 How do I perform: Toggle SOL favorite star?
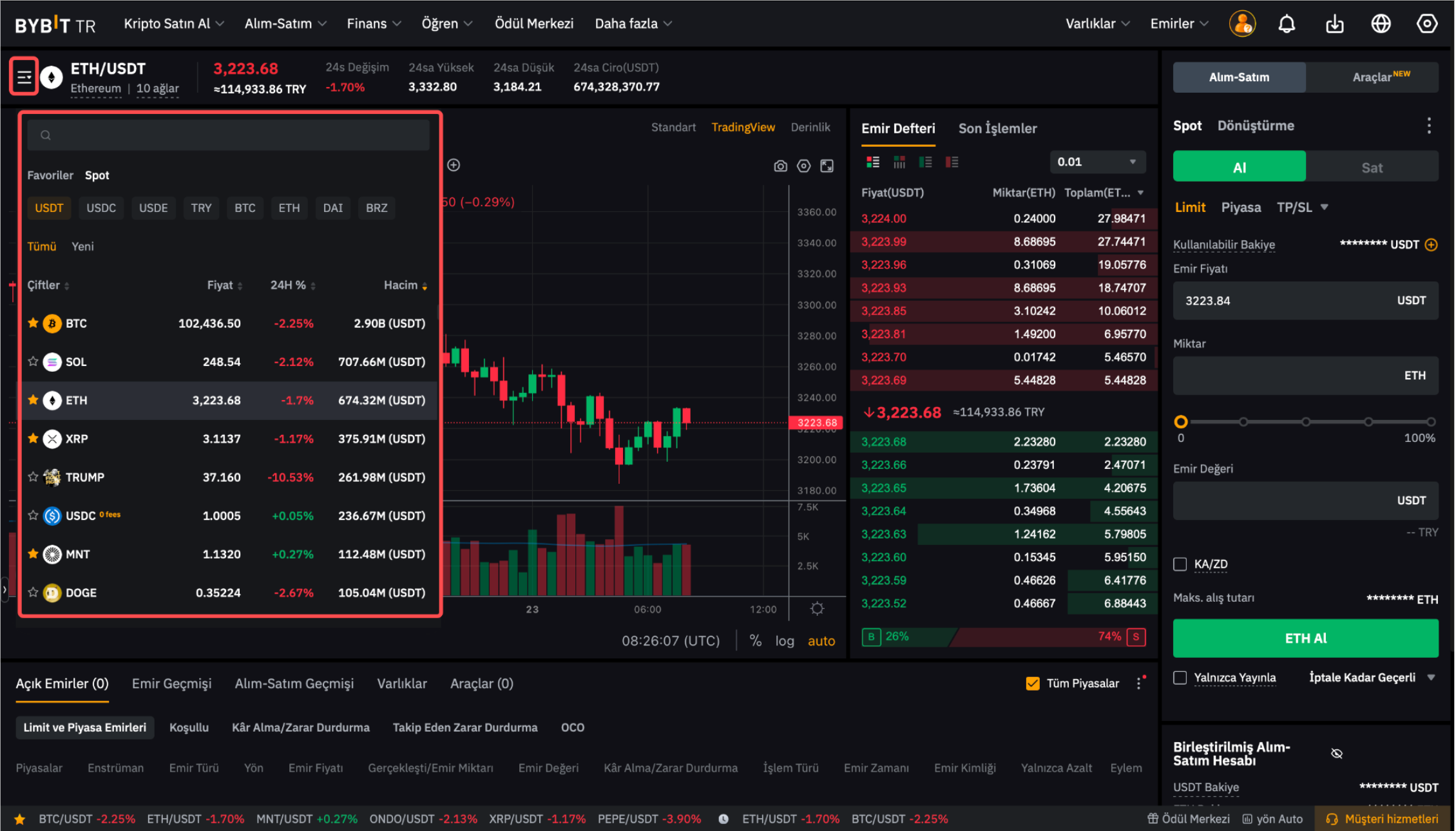[x=33, y=361]
